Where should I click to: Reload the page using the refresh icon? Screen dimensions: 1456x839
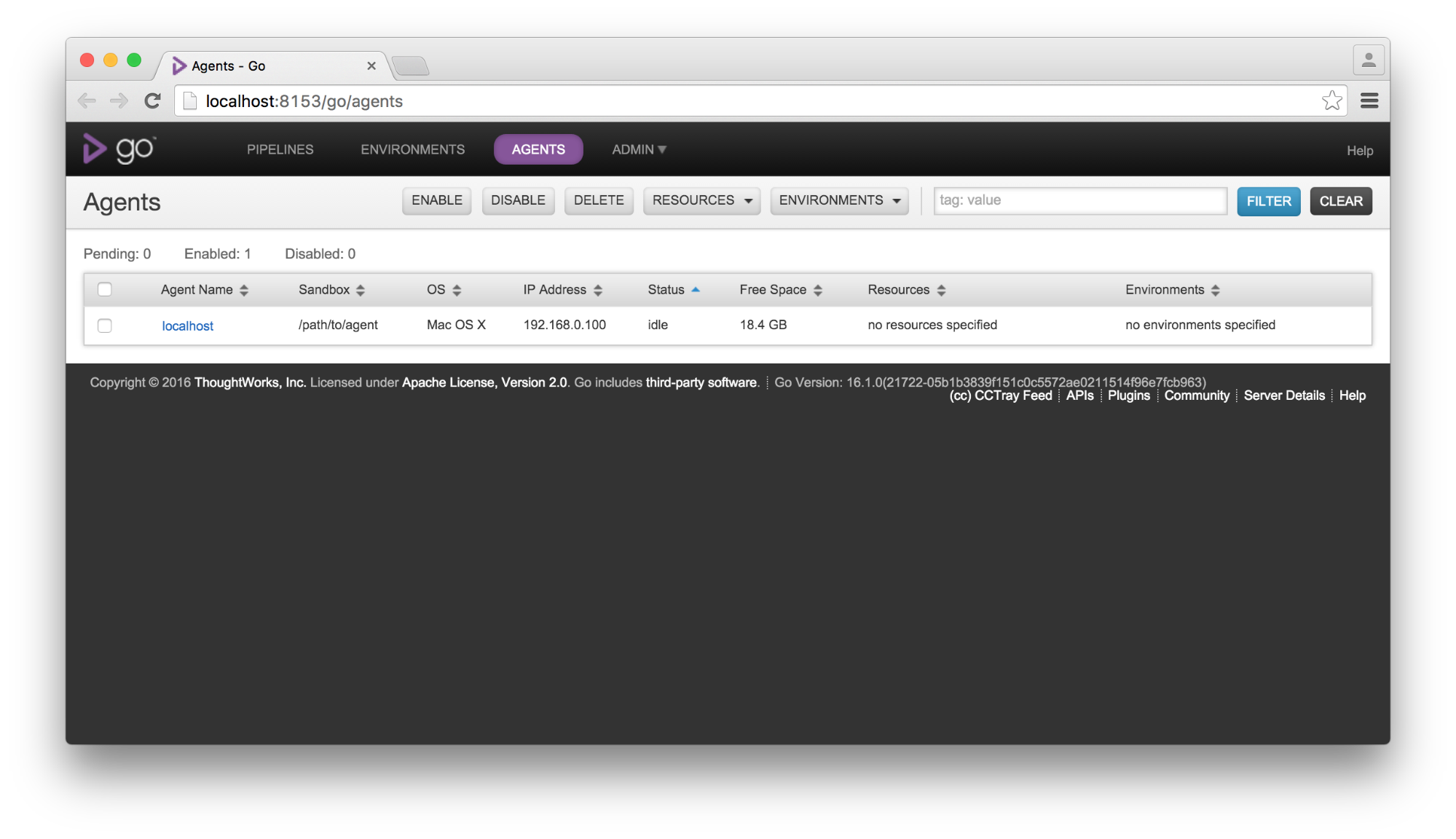pyautogui.click(x=152, y=101)
